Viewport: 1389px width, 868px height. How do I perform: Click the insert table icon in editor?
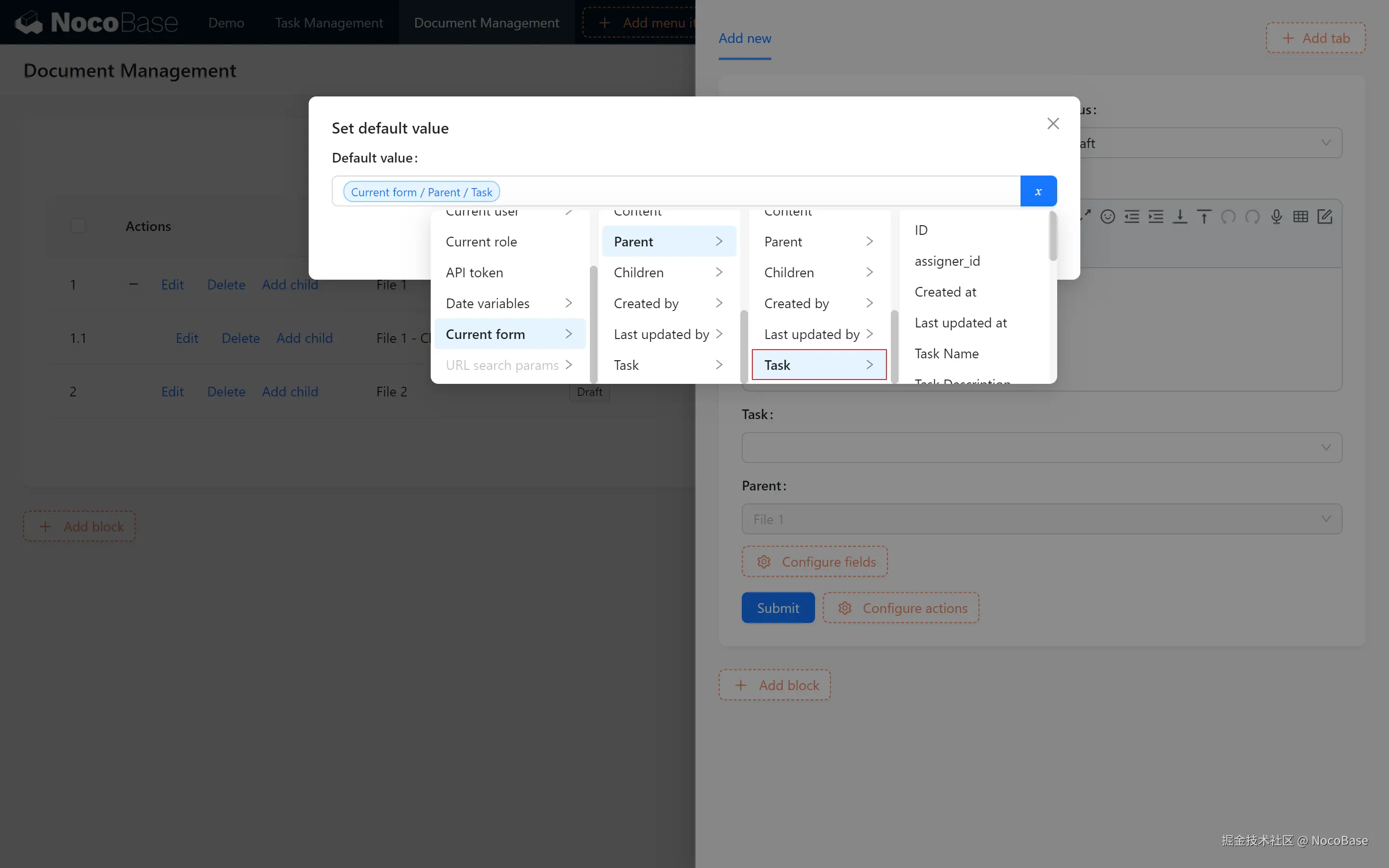1300,217
